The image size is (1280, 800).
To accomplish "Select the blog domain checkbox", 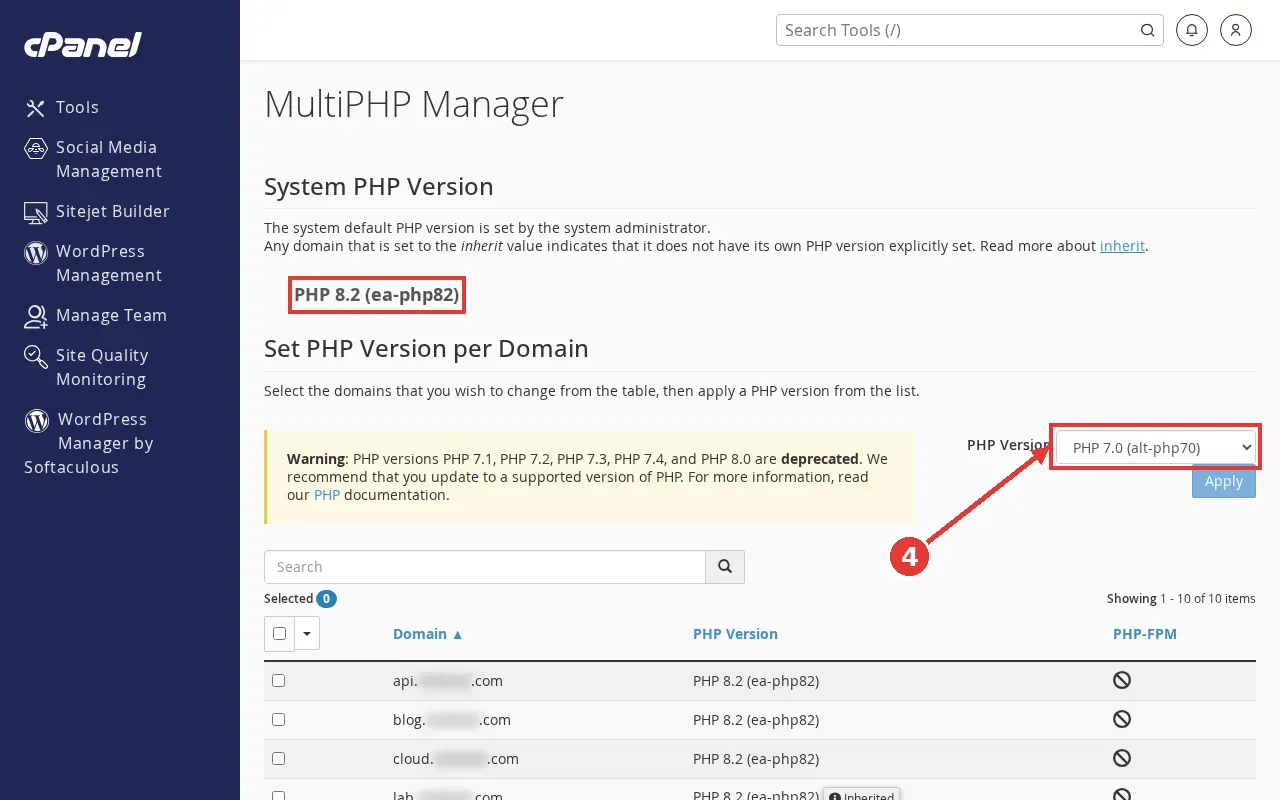I will pyautogui.click(x=279, y=719).
